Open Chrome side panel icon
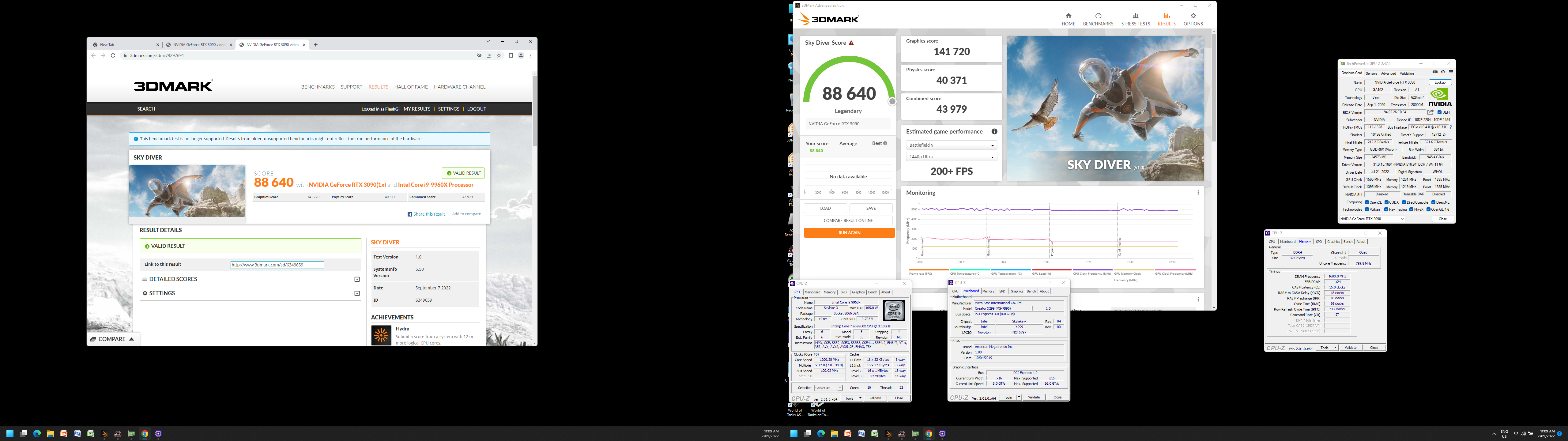The image size is (1568, 441). tap(511, 55)
